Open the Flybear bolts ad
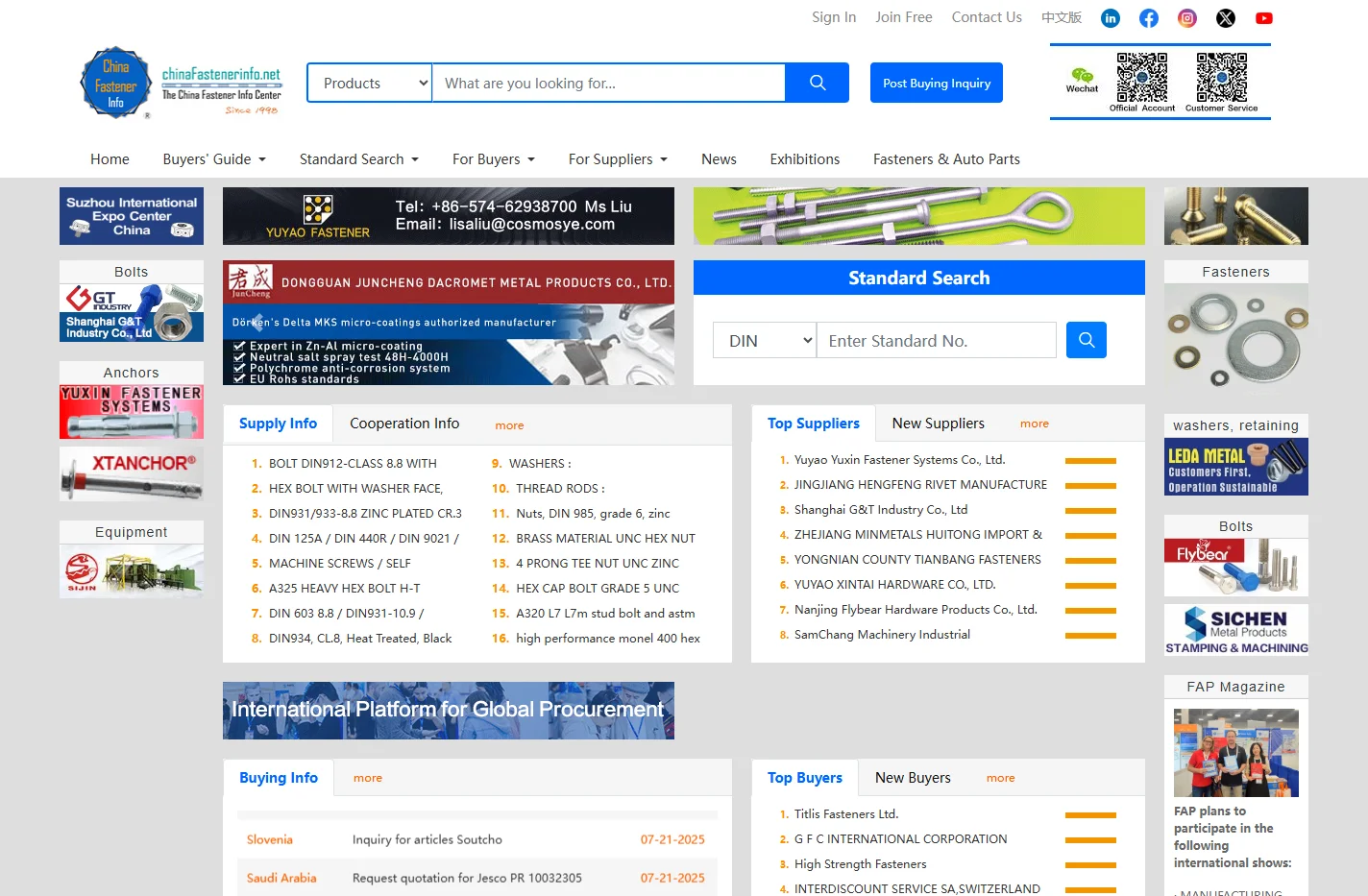1368x896 pixels. pos(1236,568)
